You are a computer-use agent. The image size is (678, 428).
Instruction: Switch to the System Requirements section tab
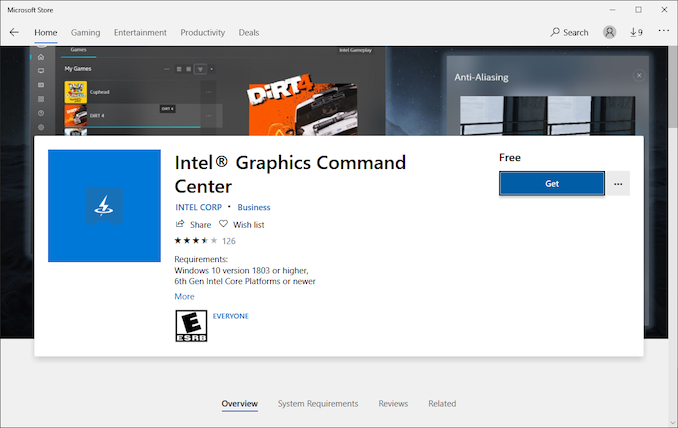(x=317, y=404)
